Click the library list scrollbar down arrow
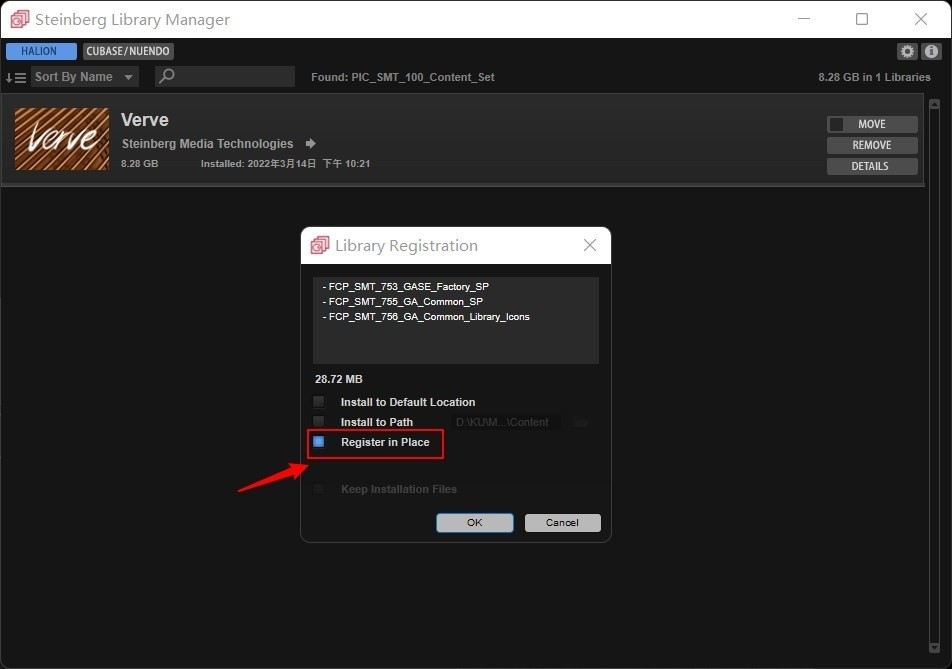 coord(934,648)
